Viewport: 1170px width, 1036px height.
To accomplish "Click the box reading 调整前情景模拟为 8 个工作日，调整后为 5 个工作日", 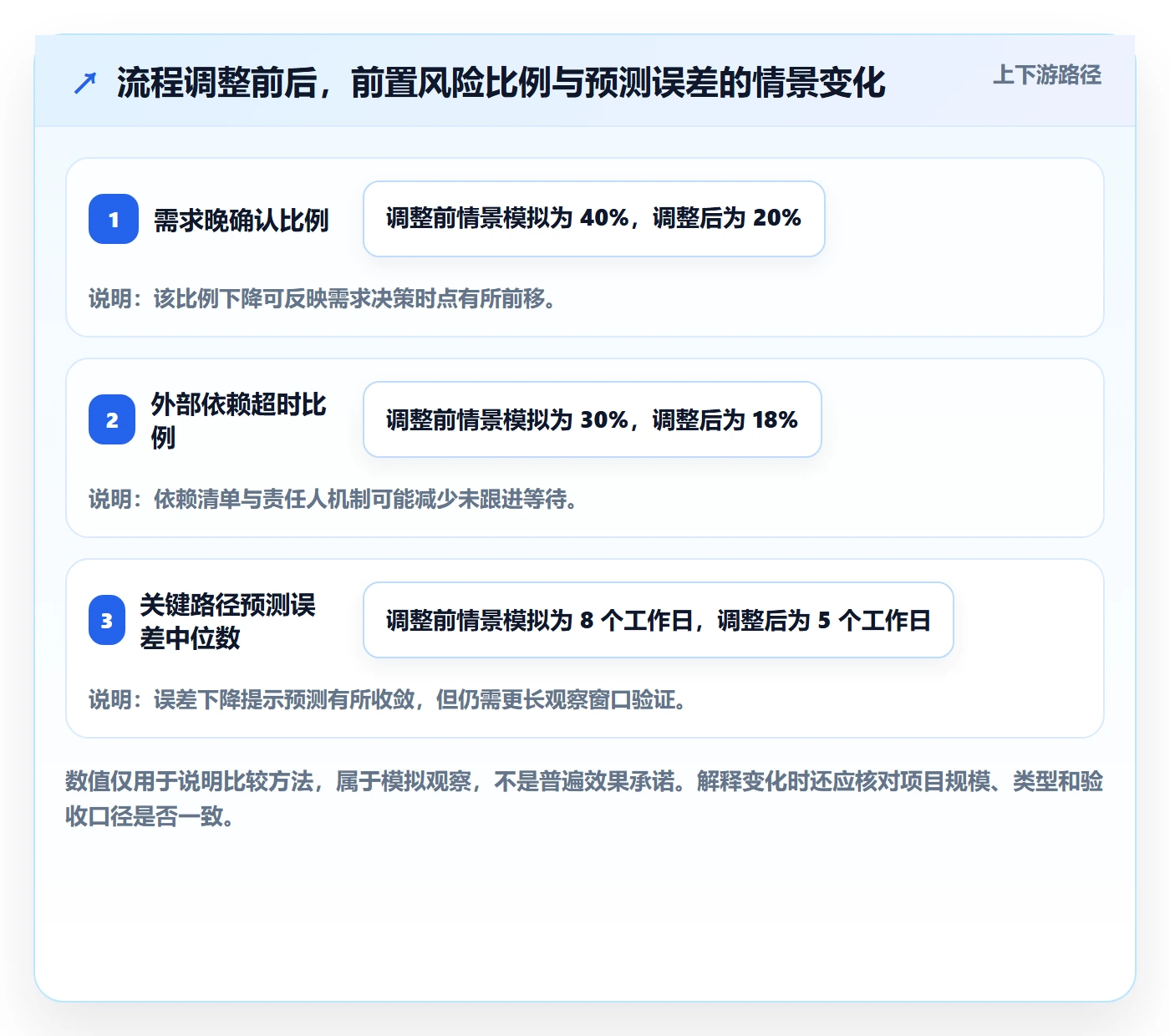I will pyautogui.click(x=659, y=620).
